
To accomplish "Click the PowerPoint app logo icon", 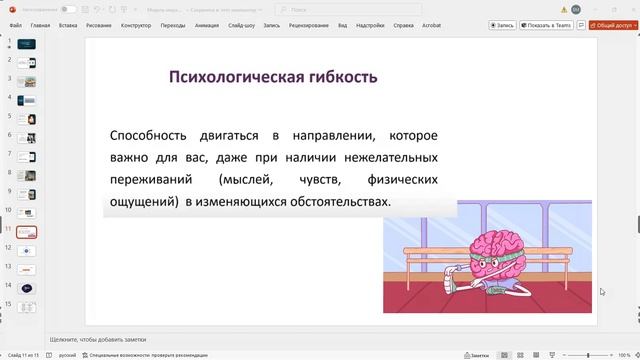I will tap(12, 9).
